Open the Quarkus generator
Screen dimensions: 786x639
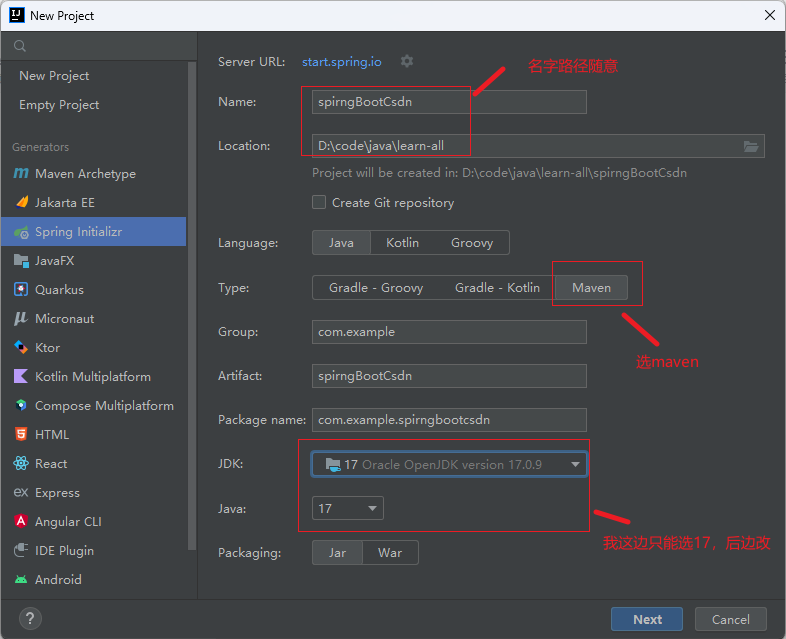[94, 290]
